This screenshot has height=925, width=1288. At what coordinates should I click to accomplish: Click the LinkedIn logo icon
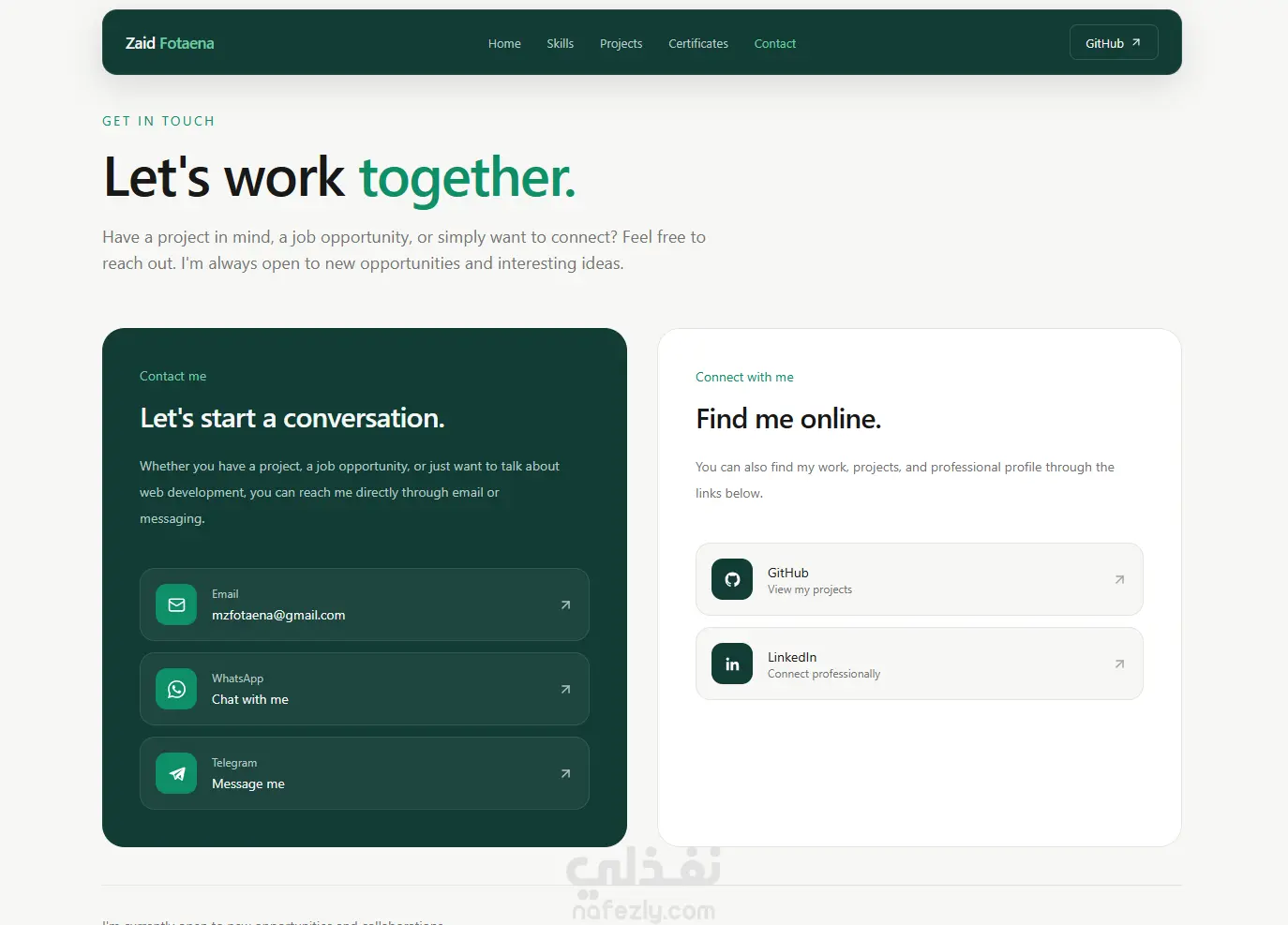pos(732,664)
